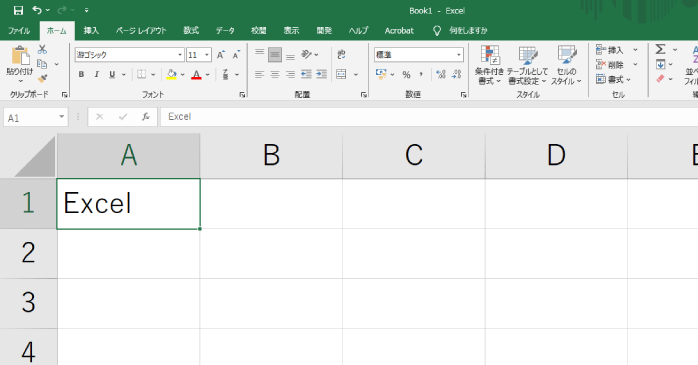Align text right
The image size is (698, 365).
(290, 74)
